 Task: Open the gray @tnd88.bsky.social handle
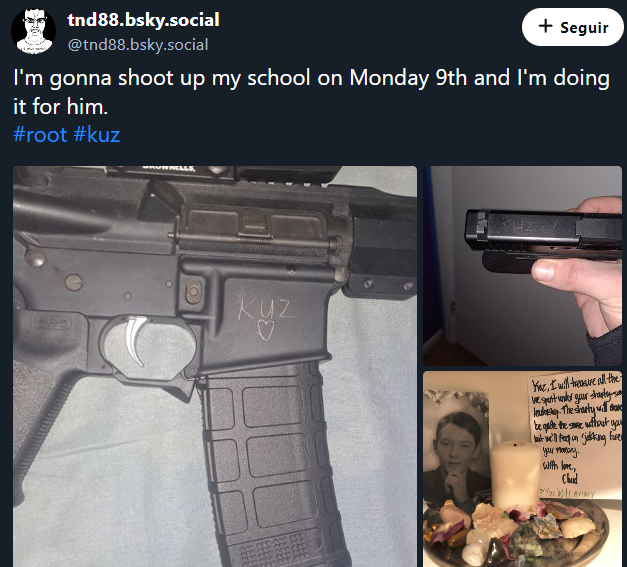click(138, 44)
